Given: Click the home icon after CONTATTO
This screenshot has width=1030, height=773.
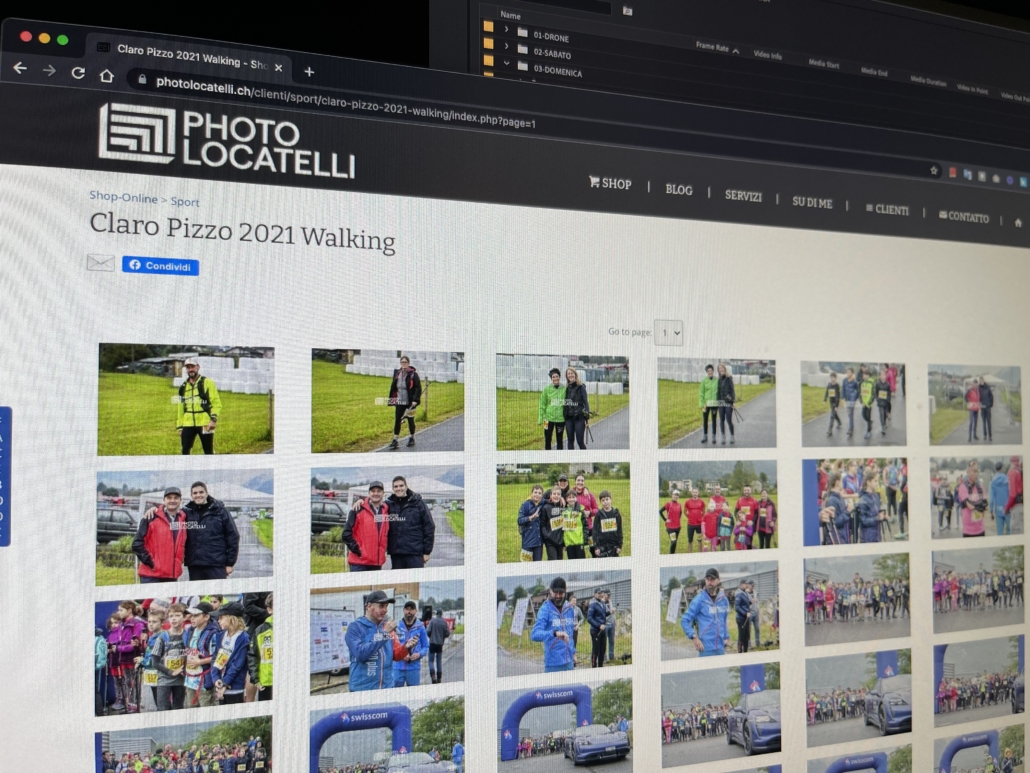Looking at the screenshot, I should coord(1018,223).
